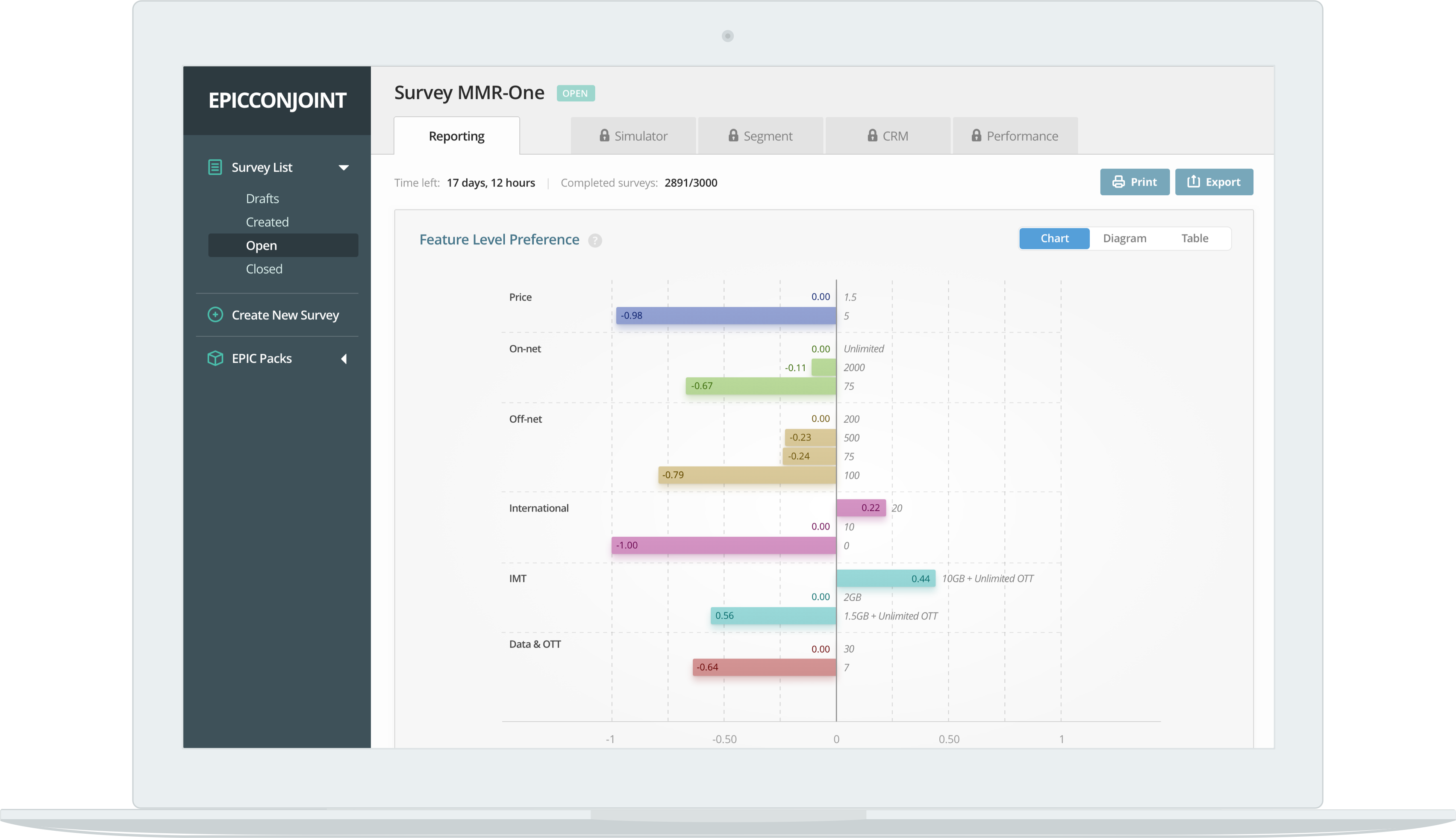Click the lock icon on Segment tab
Image resolution: width=1456 pixels, height=838 pixels.
[x=733, y=135]
